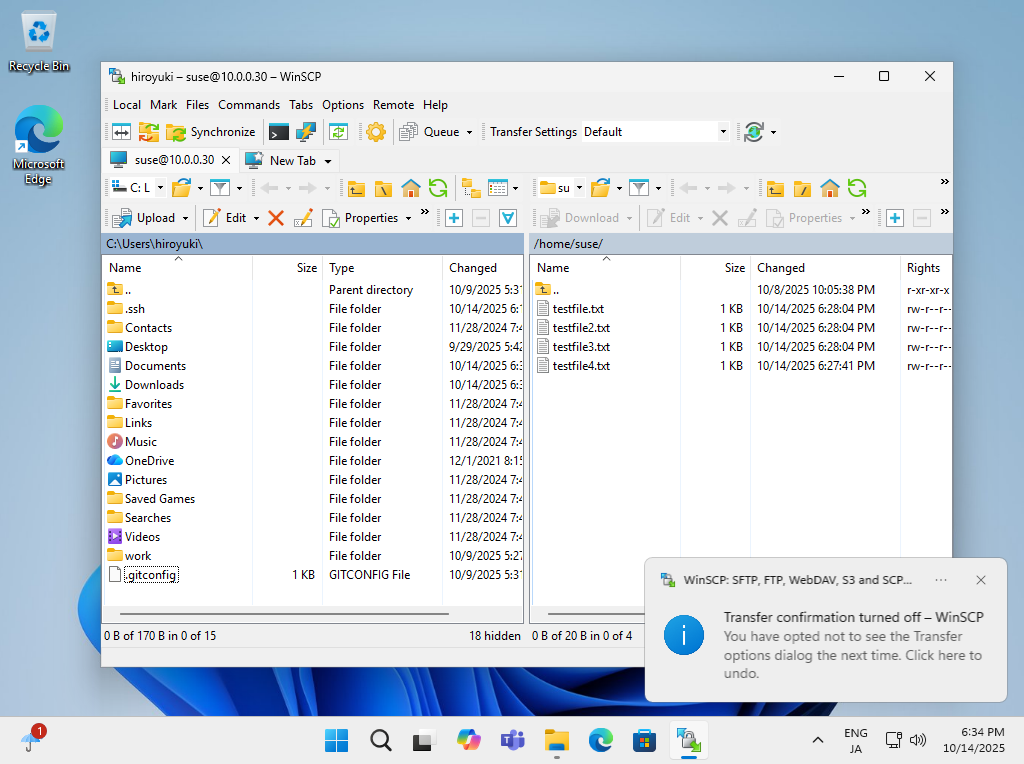Expand the local drive C: selector
The height and width of the screenshot is (764, 1024).
pos(160,188)
